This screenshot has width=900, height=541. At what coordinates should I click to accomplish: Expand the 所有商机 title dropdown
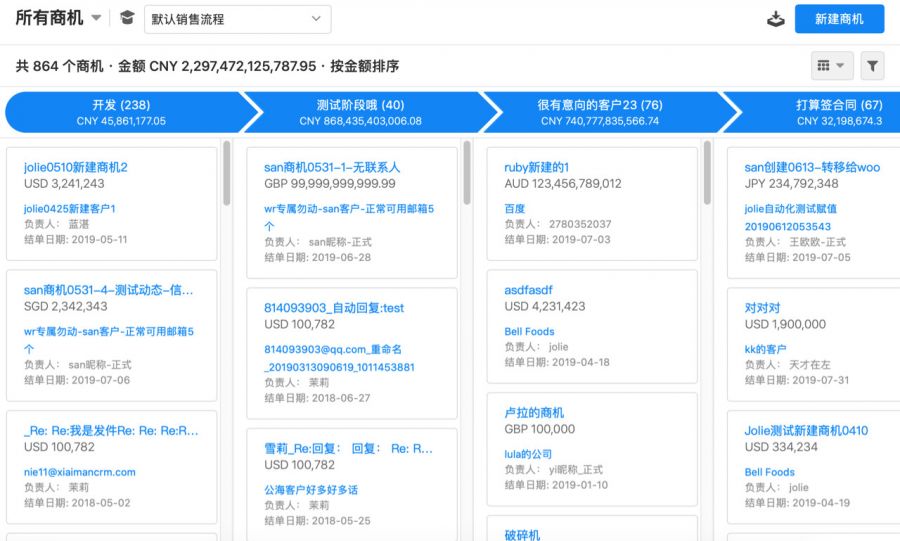96,18
